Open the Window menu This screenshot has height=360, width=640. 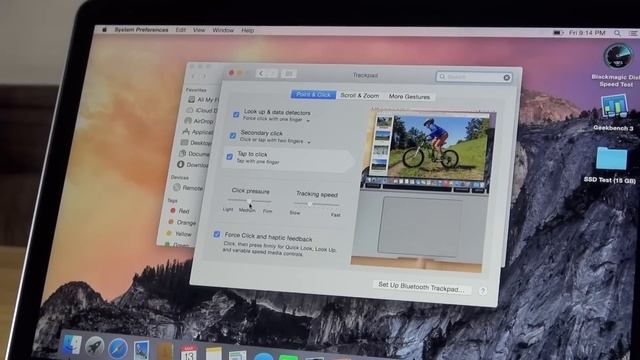pos(223,30)
